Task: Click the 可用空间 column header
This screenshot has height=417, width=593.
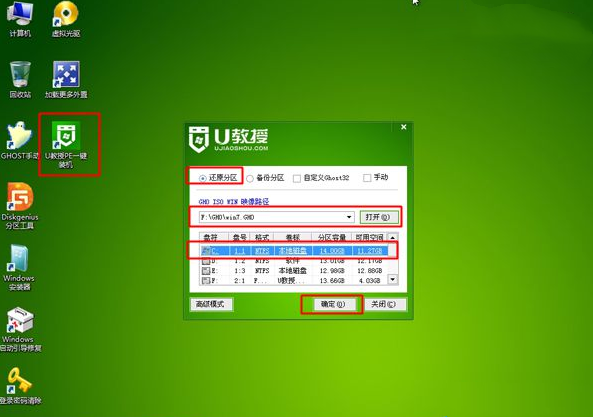Action: coord(369,237)
